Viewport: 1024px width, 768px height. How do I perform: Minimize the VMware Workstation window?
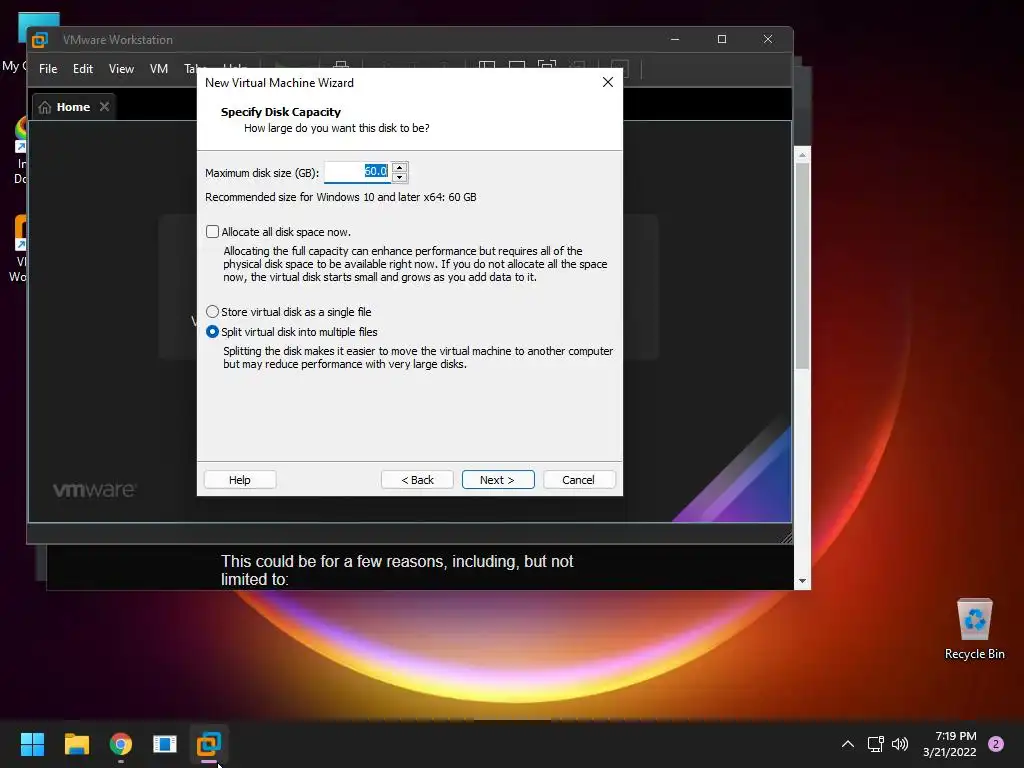(675, 39)
